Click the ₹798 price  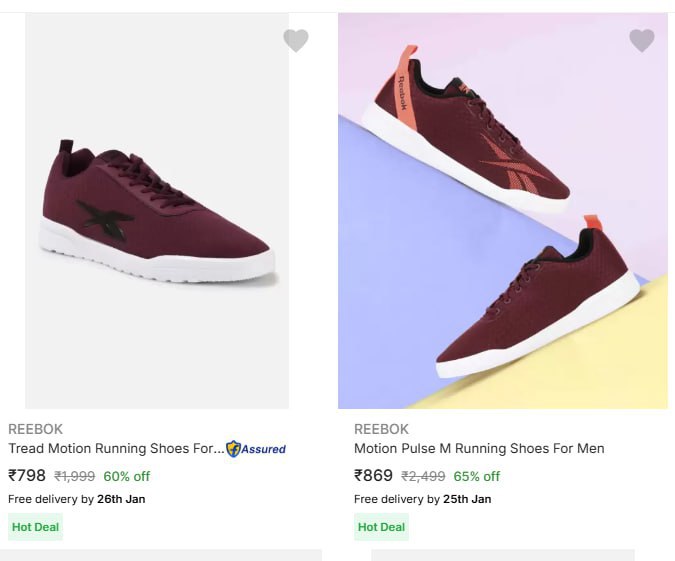click(x=27, y=476)
